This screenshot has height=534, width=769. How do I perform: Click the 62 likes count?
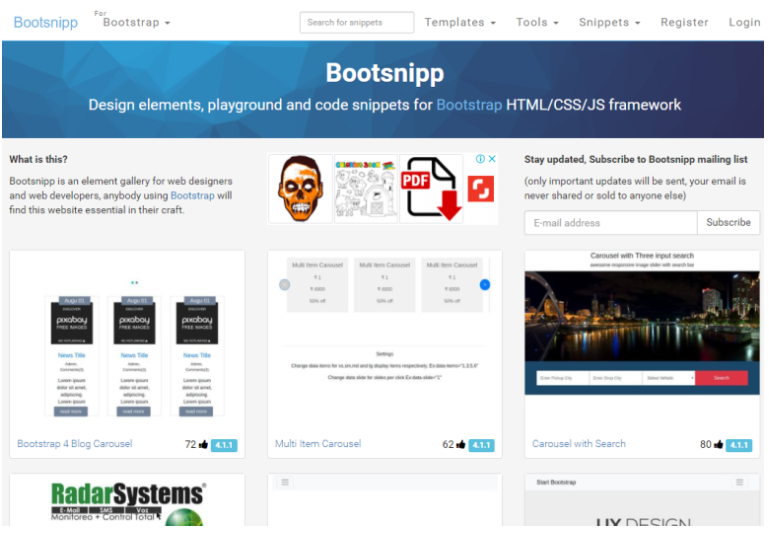[448, 445]
